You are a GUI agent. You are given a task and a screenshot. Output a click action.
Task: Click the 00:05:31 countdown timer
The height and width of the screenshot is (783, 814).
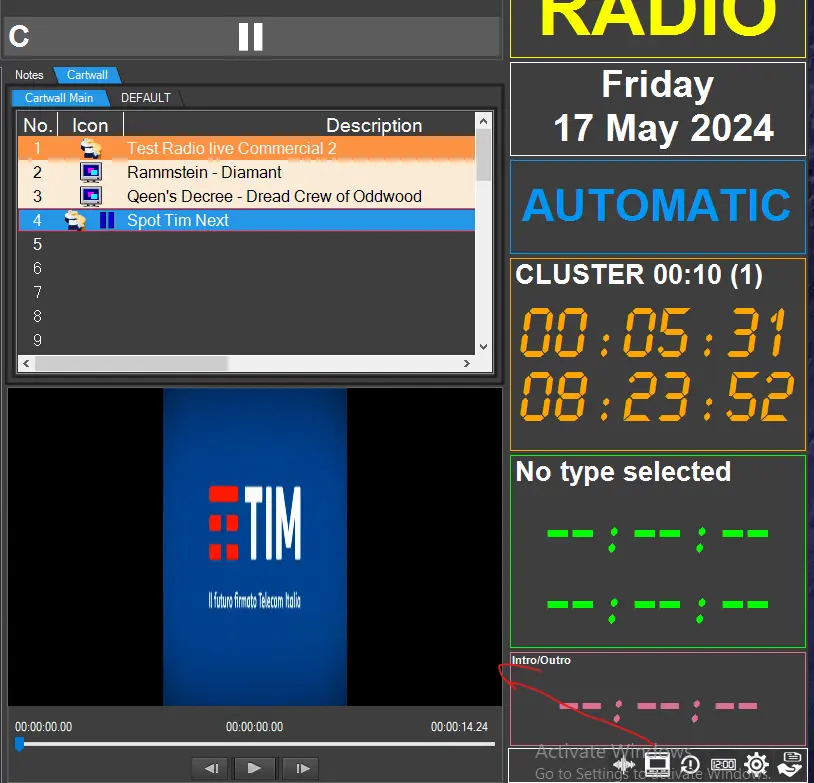click(654, 332)
